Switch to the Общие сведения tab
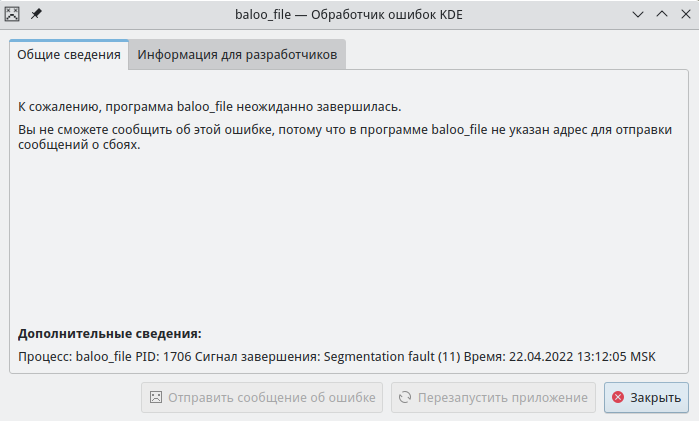This screenshot has height=421, width=699. [x=69, y=54]
